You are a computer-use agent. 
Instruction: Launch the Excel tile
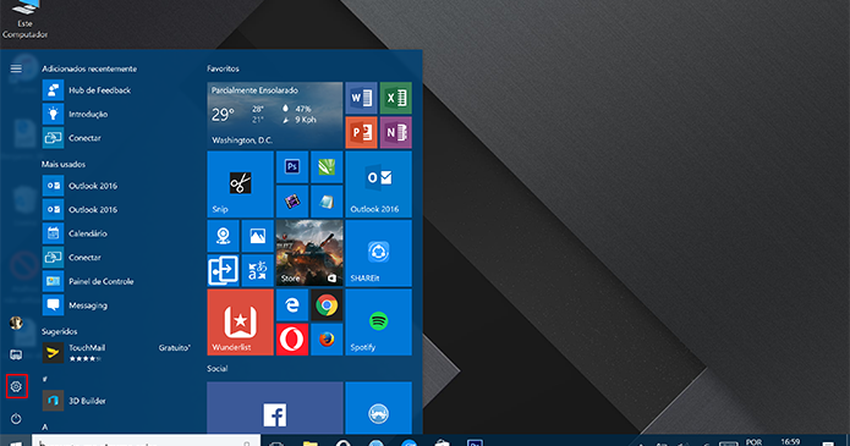[x=396, y=98]
